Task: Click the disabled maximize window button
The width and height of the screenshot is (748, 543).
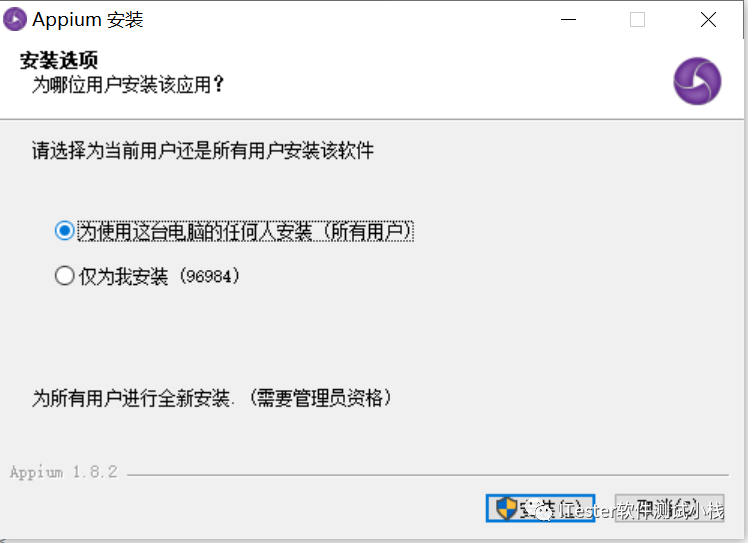Action: pyautogui.click(x=637, y=20)
